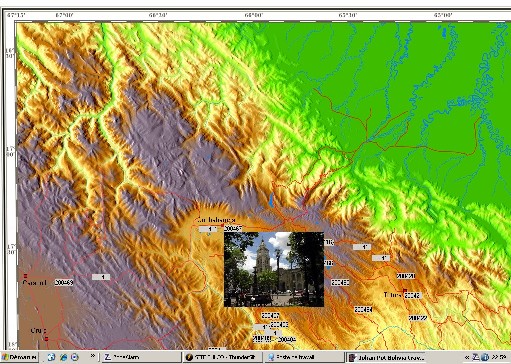This screenshot has height=364, width=511.
Task: Click the waypoint label beside Cochabamba marker
Action: [x=233, y=229]
